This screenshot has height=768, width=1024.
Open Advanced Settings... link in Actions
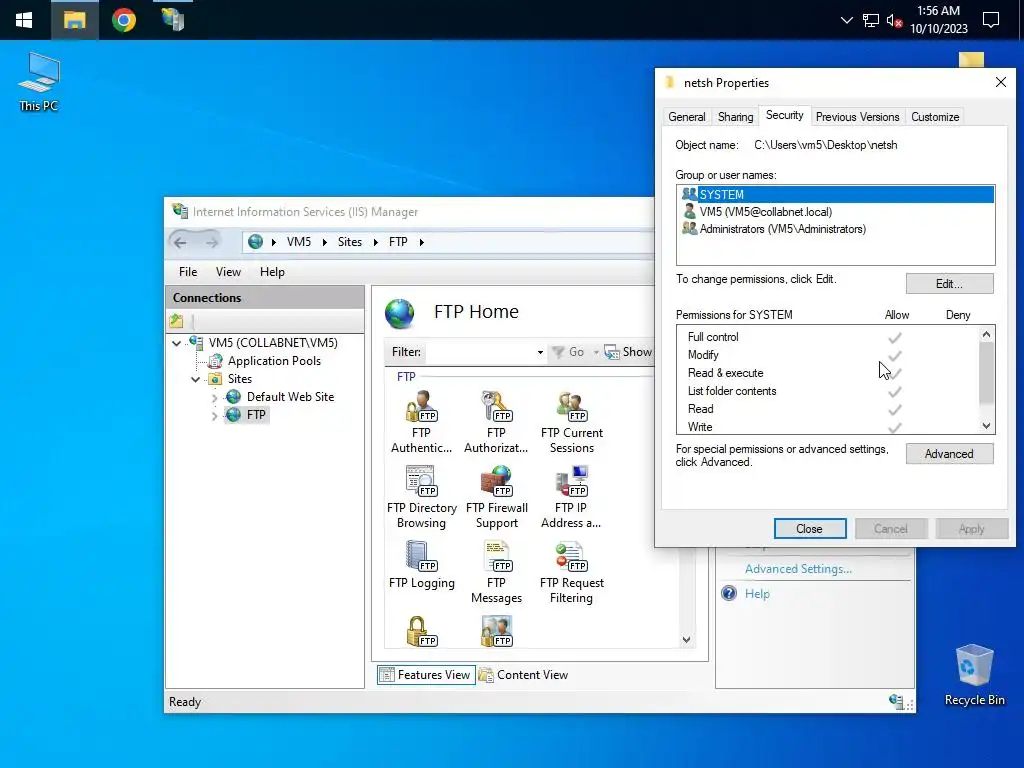coord(798,569)
